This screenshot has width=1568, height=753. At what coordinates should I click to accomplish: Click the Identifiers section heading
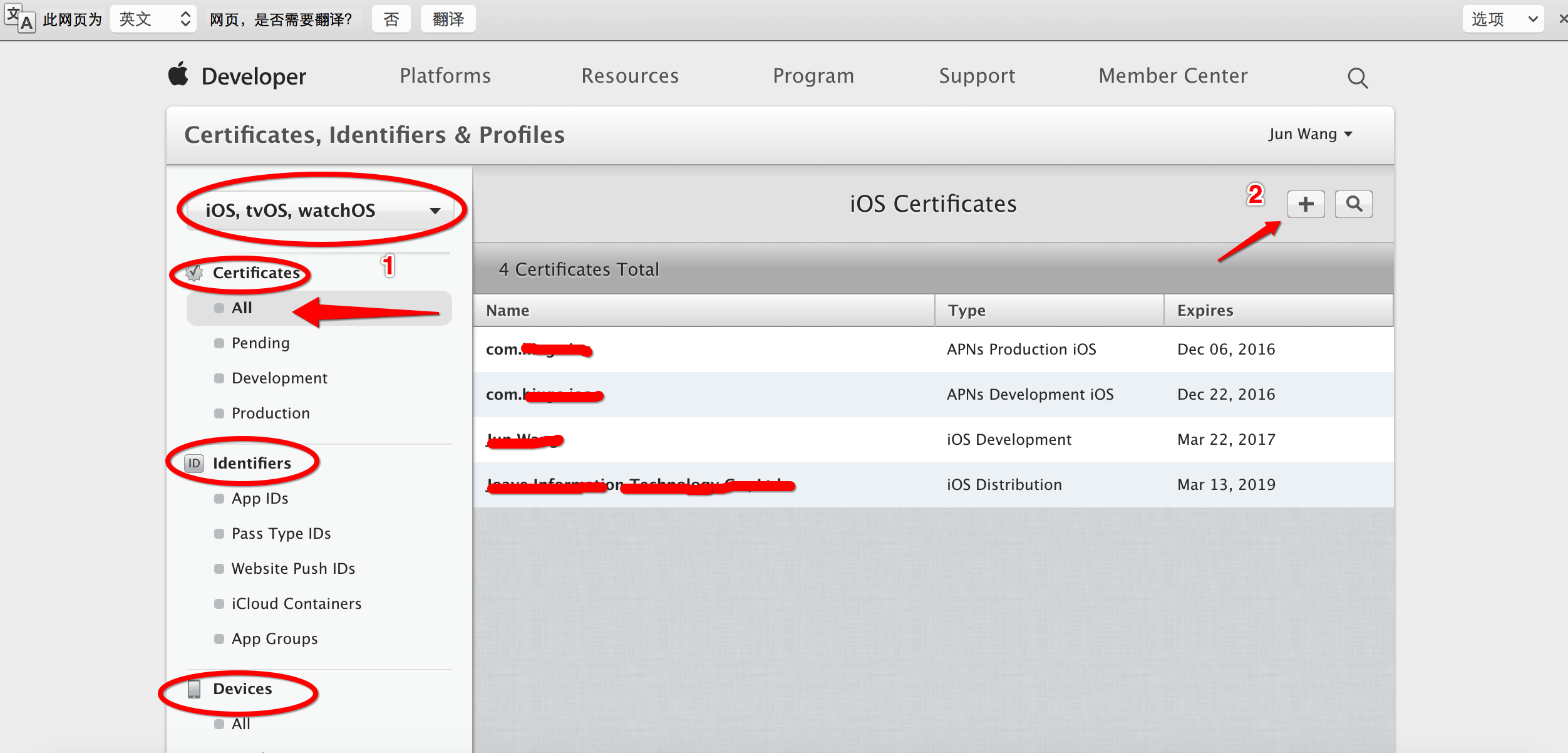click(252, 464)
